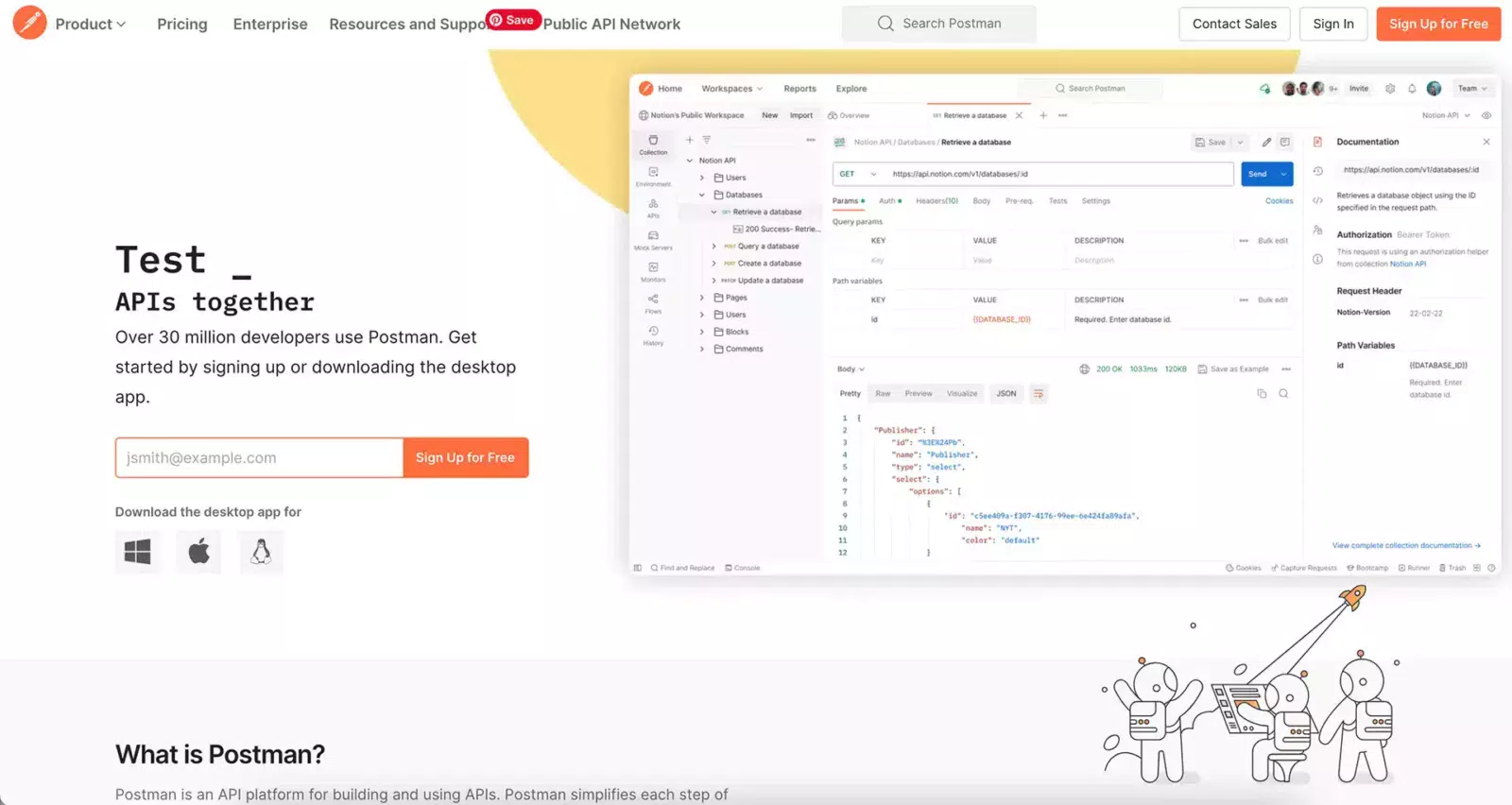Open the Team dropdown in app preview
Screen dimensions: 1512x805
(x=1472, y=89)
